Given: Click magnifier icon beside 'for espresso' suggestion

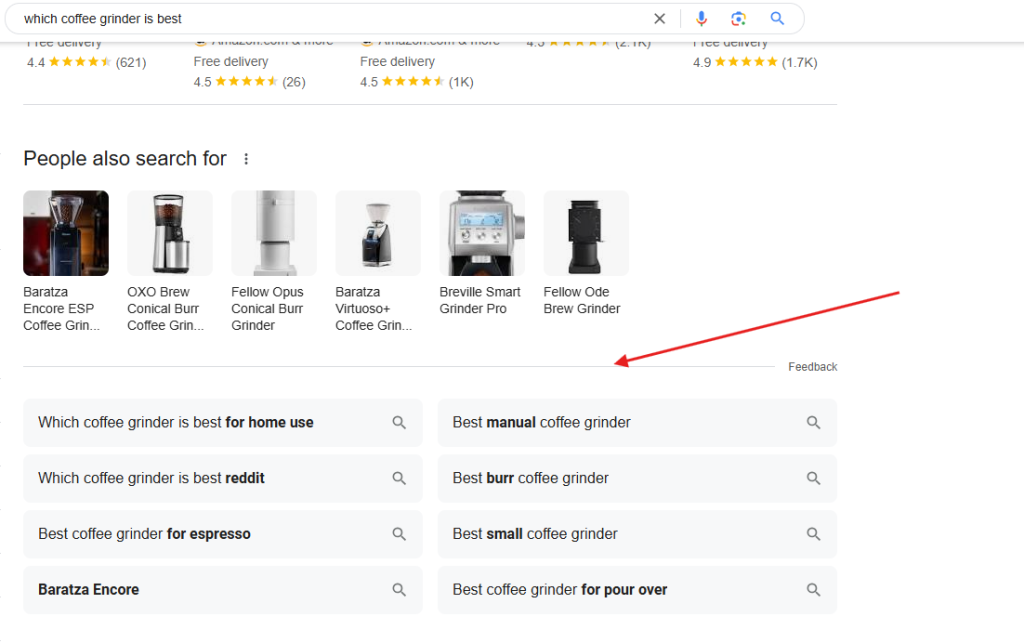Looking at the screenshot, I should (x=399, y=534).
